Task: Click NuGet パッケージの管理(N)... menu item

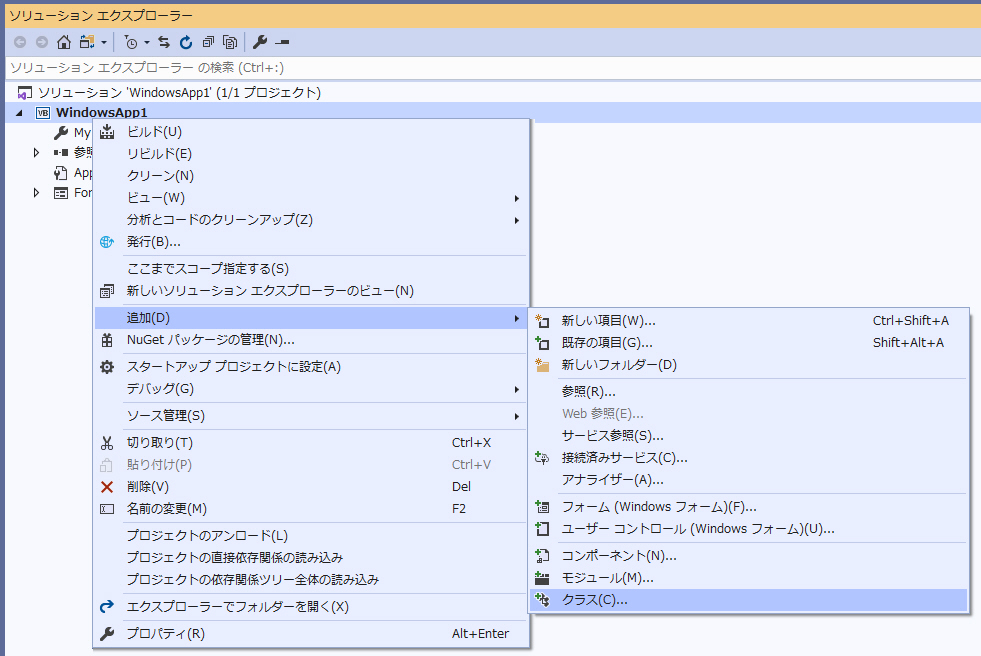Action: (312, 340)
